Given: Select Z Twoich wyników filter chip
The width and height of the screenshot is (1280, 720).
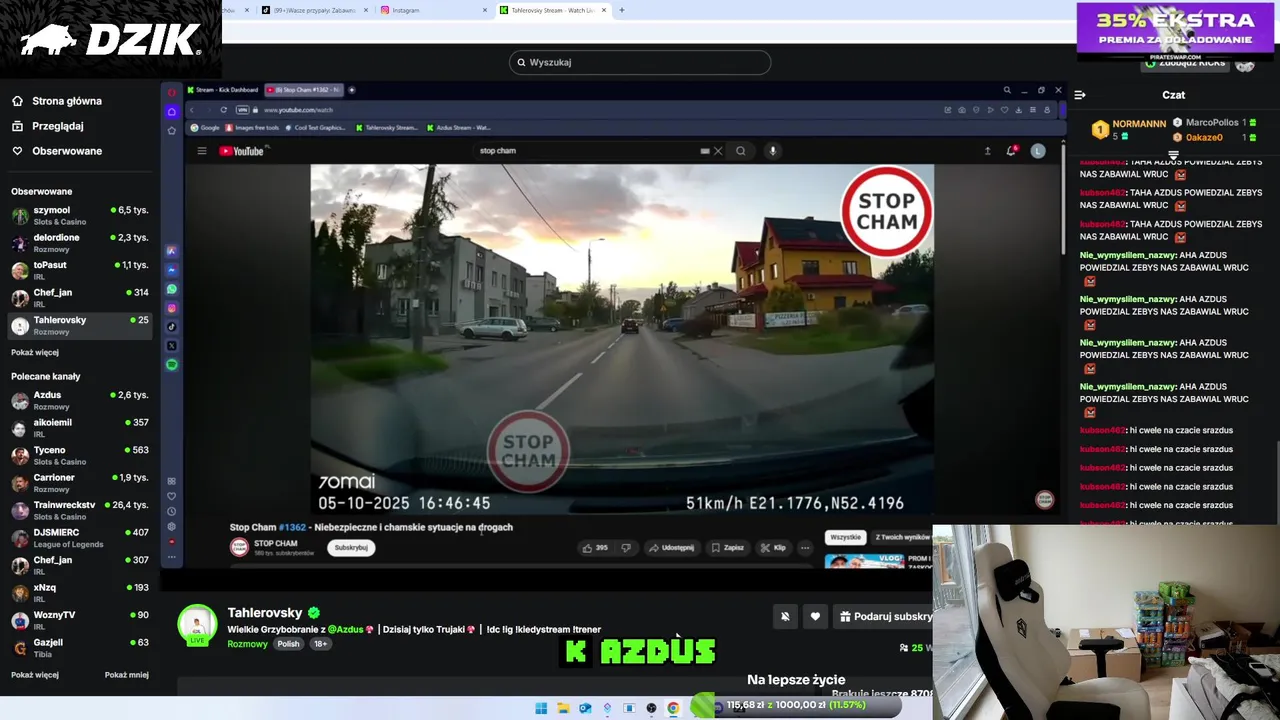Looking at the screenshot, I should click(x=902, y=537).
